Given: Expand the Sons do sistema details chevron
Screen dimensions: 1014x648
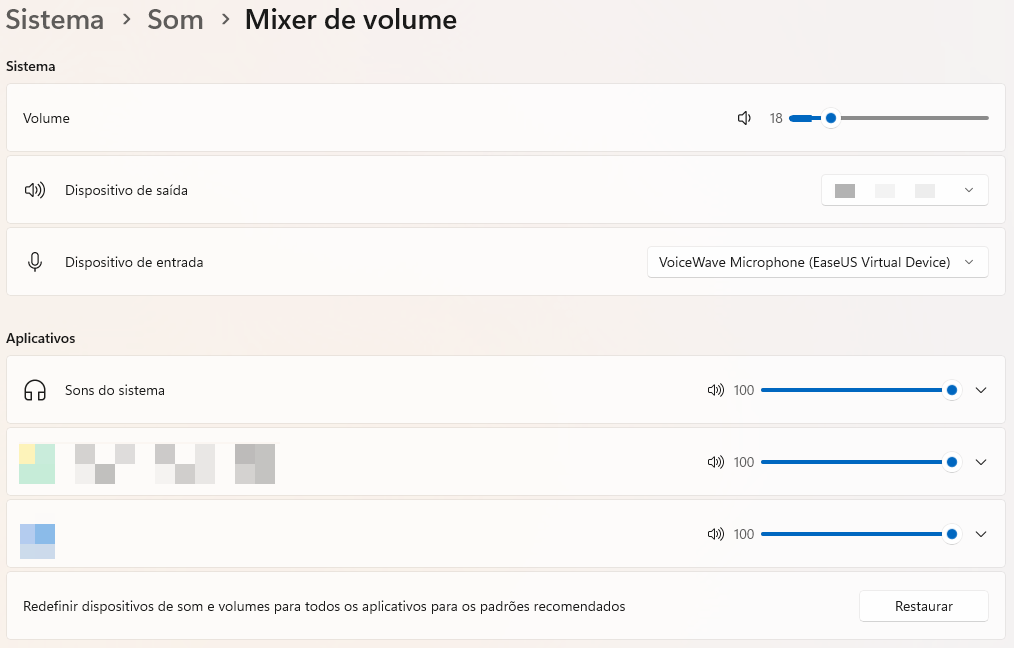Looking at the screenshot, I should 981,390.
